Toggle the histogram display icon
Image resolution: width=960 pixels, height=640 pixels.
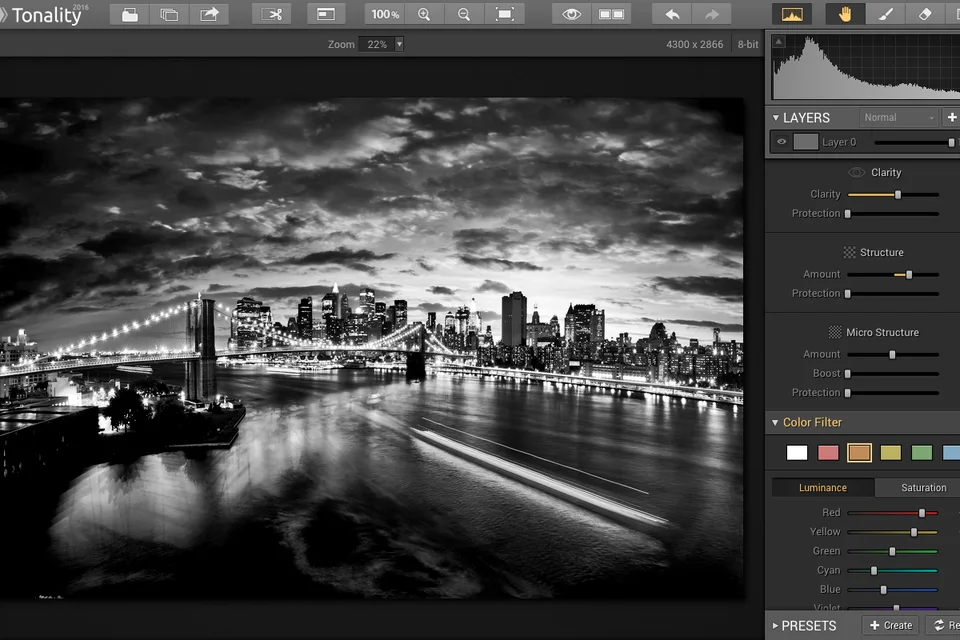pyautogui.click(x=792, y=14)
